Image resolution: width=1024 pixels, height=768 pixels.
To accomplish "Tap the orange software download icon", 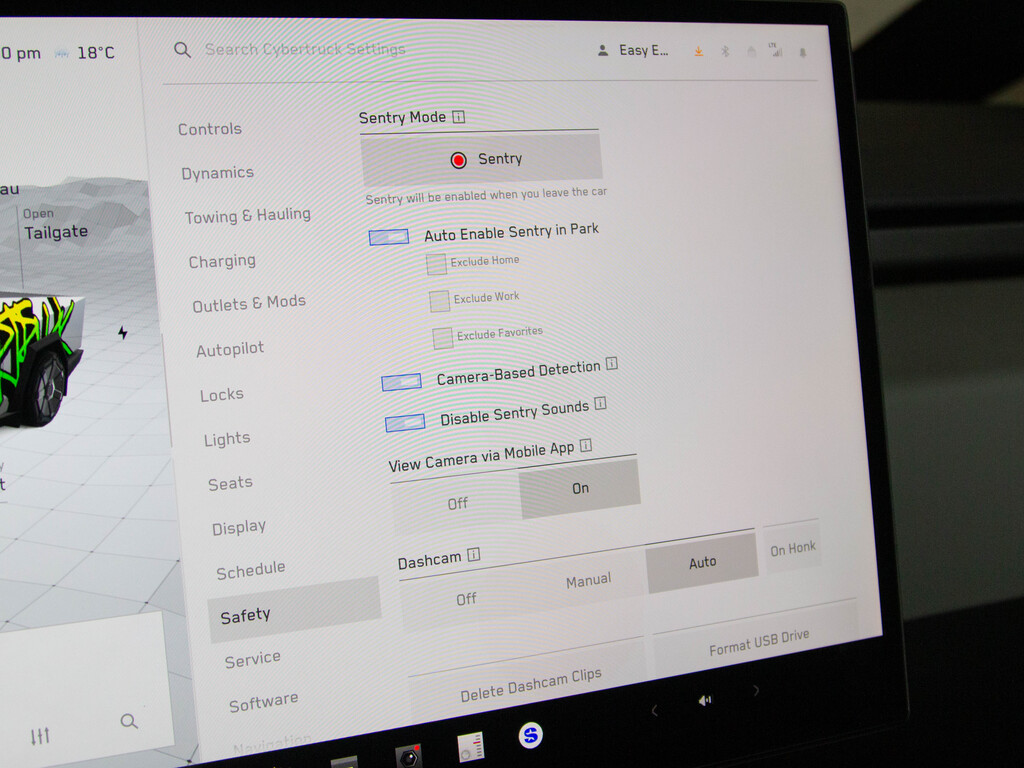I will (x=699, y=51).
